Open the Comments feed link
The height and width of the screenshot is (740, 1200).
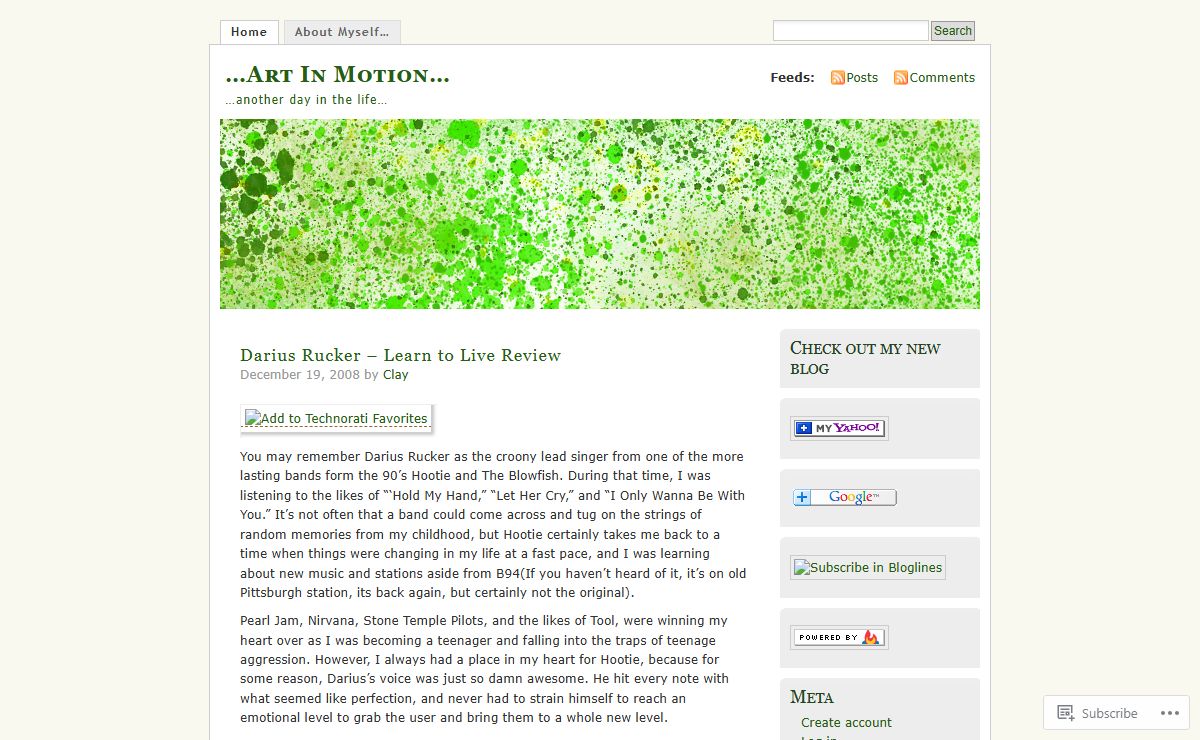pyautogui.click(x=942, y=78)
